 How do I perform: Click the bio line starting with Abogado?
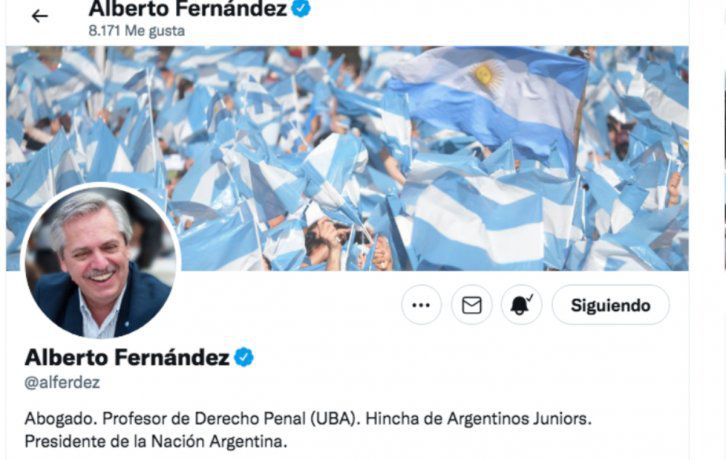(308, 419)
